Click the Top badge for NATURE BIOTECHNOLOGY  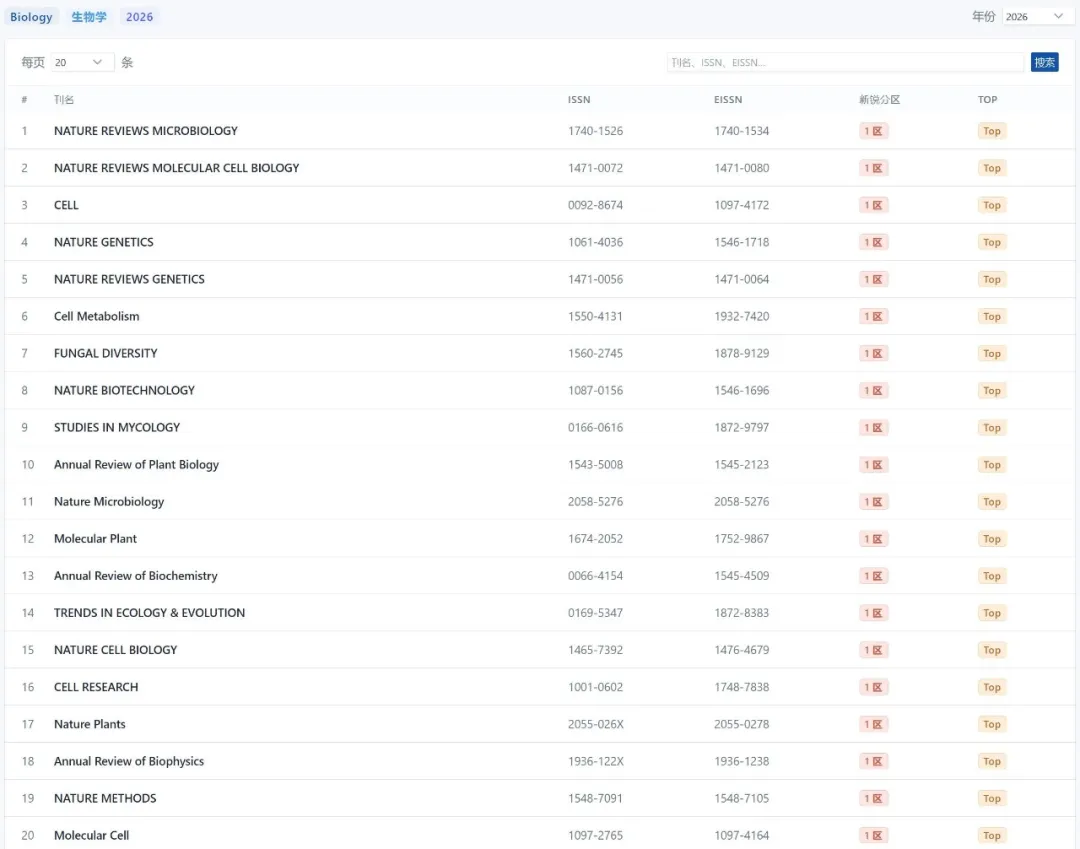tap(991, 390)
